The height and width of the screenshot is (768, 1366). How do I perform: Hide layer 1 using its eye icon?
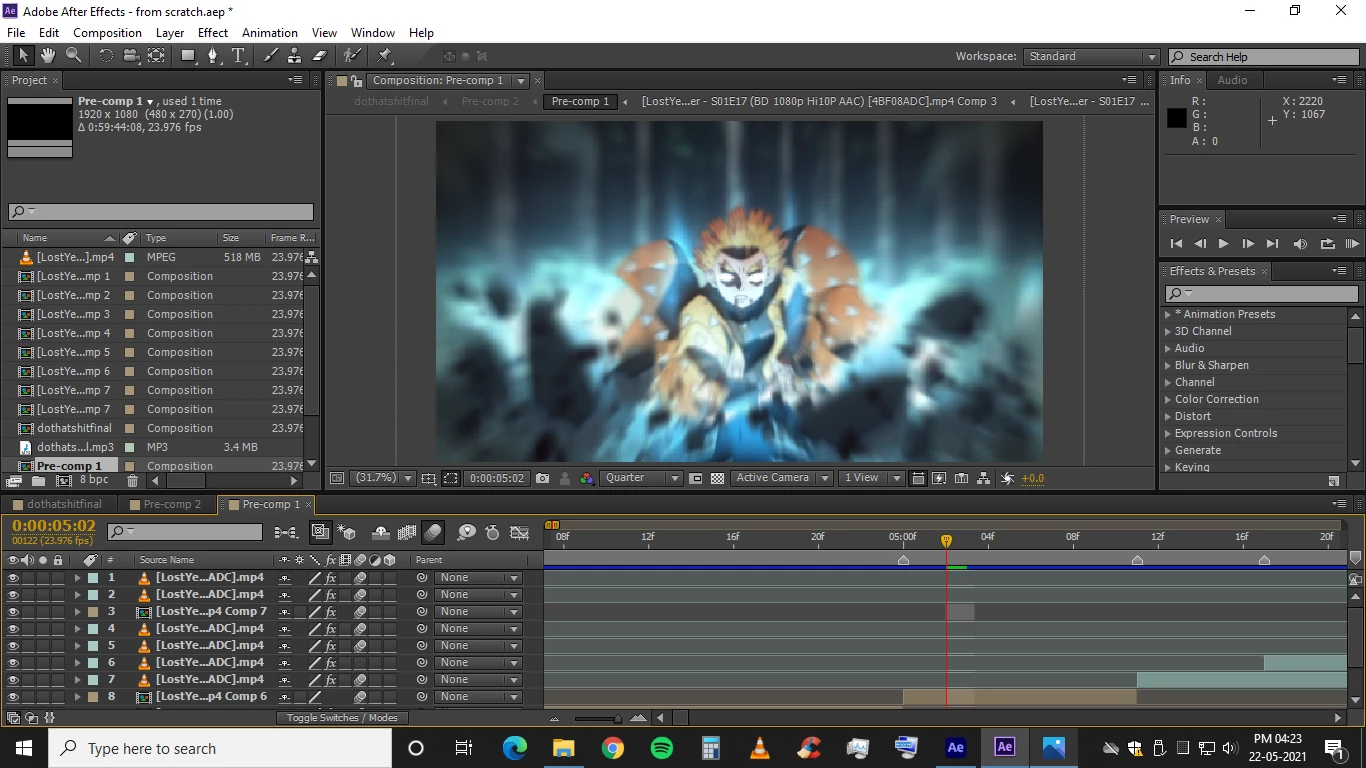tap(13, 578)
